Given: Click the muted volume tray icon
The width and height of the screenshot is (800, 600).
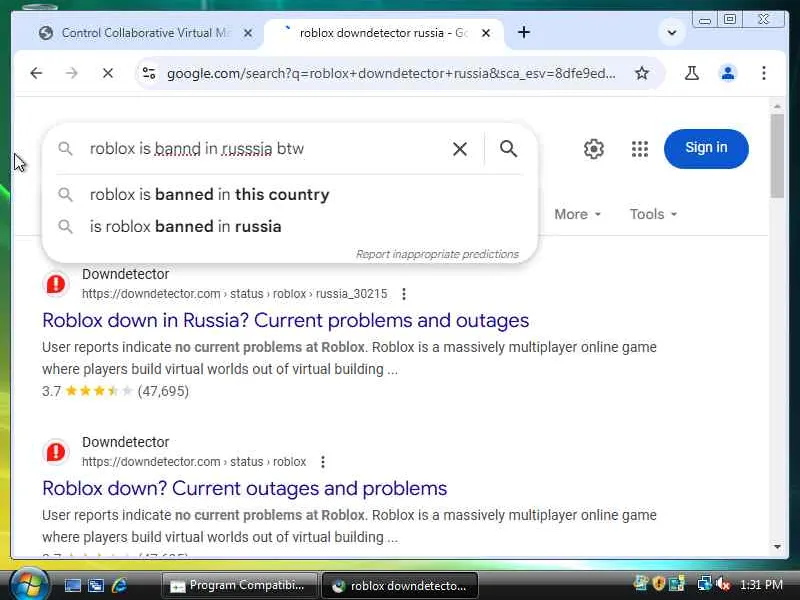Looking at the screenshot, I should point(723,584).
